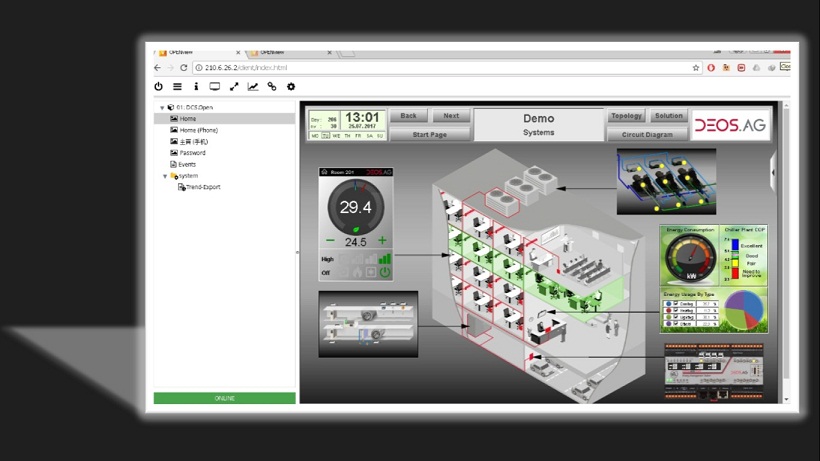Open the trend chart icon
Screen dimensions: 820x461
[x=253, y=87]
